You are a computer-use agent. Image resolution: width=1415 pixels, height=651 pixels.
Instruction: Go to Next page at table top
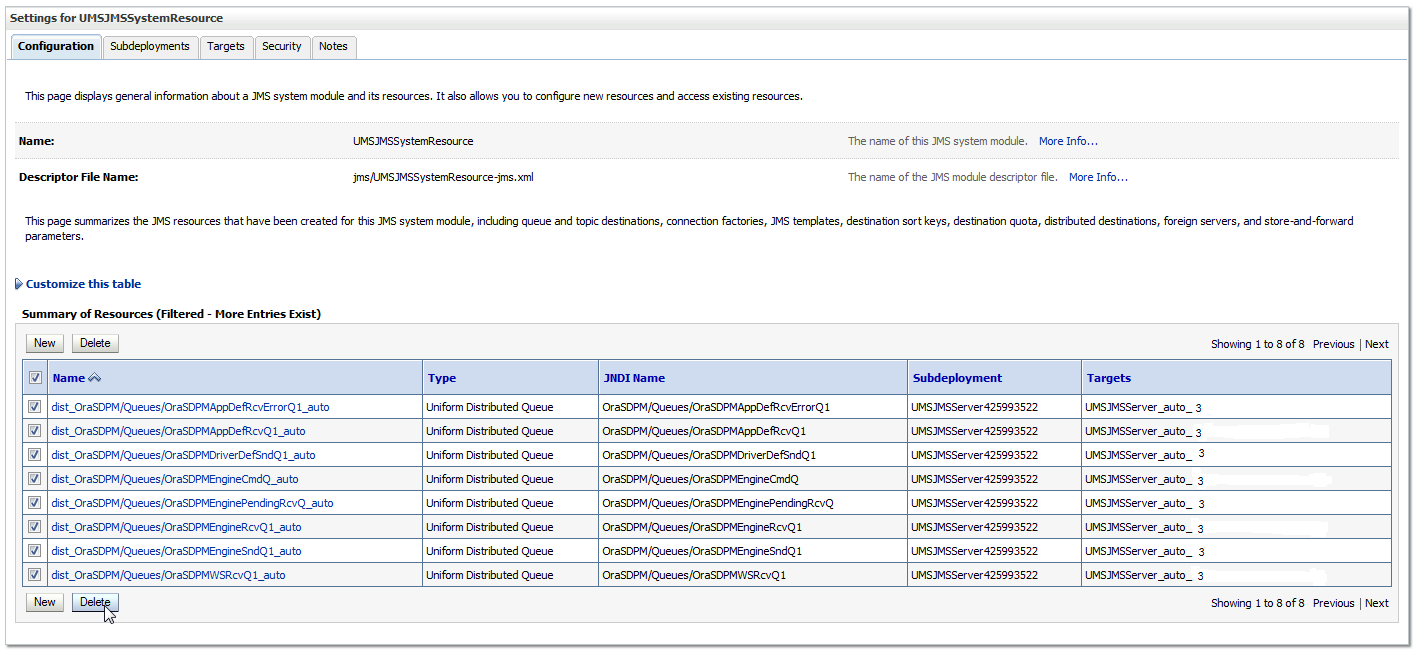click(1377, 344)
